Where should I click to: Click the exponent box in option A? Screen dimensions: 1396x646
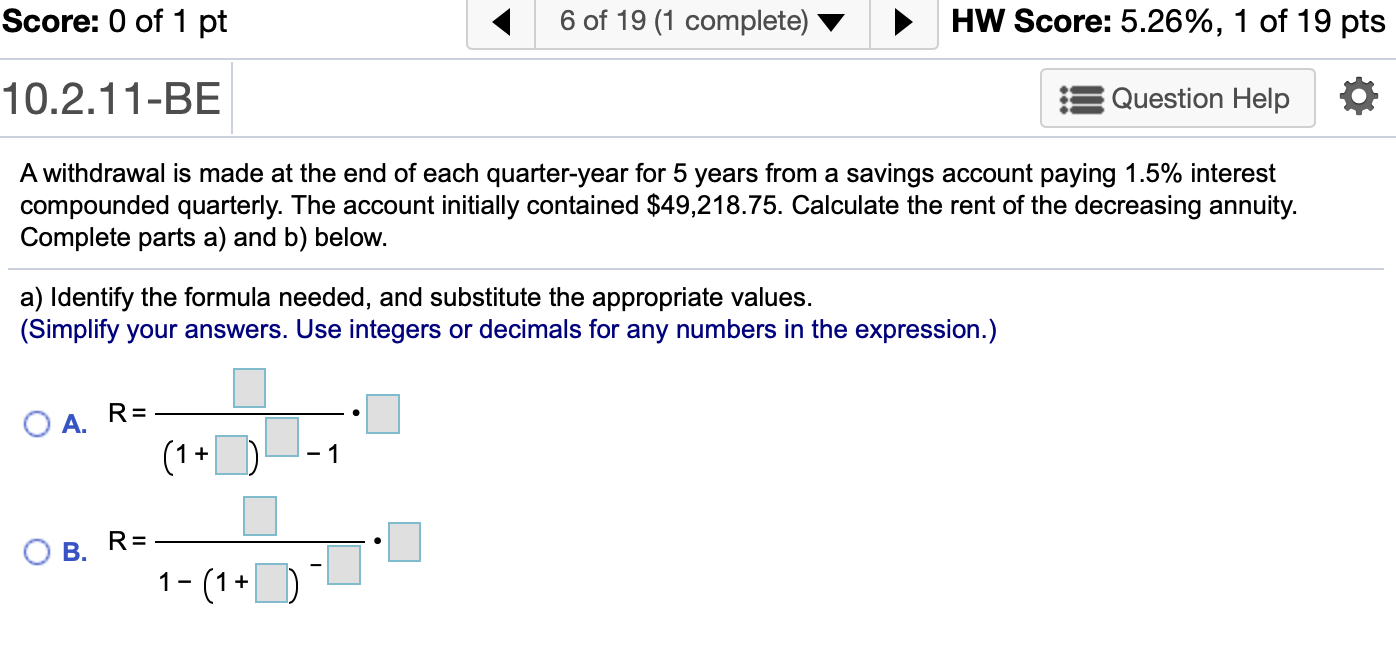tap(281, 435)
